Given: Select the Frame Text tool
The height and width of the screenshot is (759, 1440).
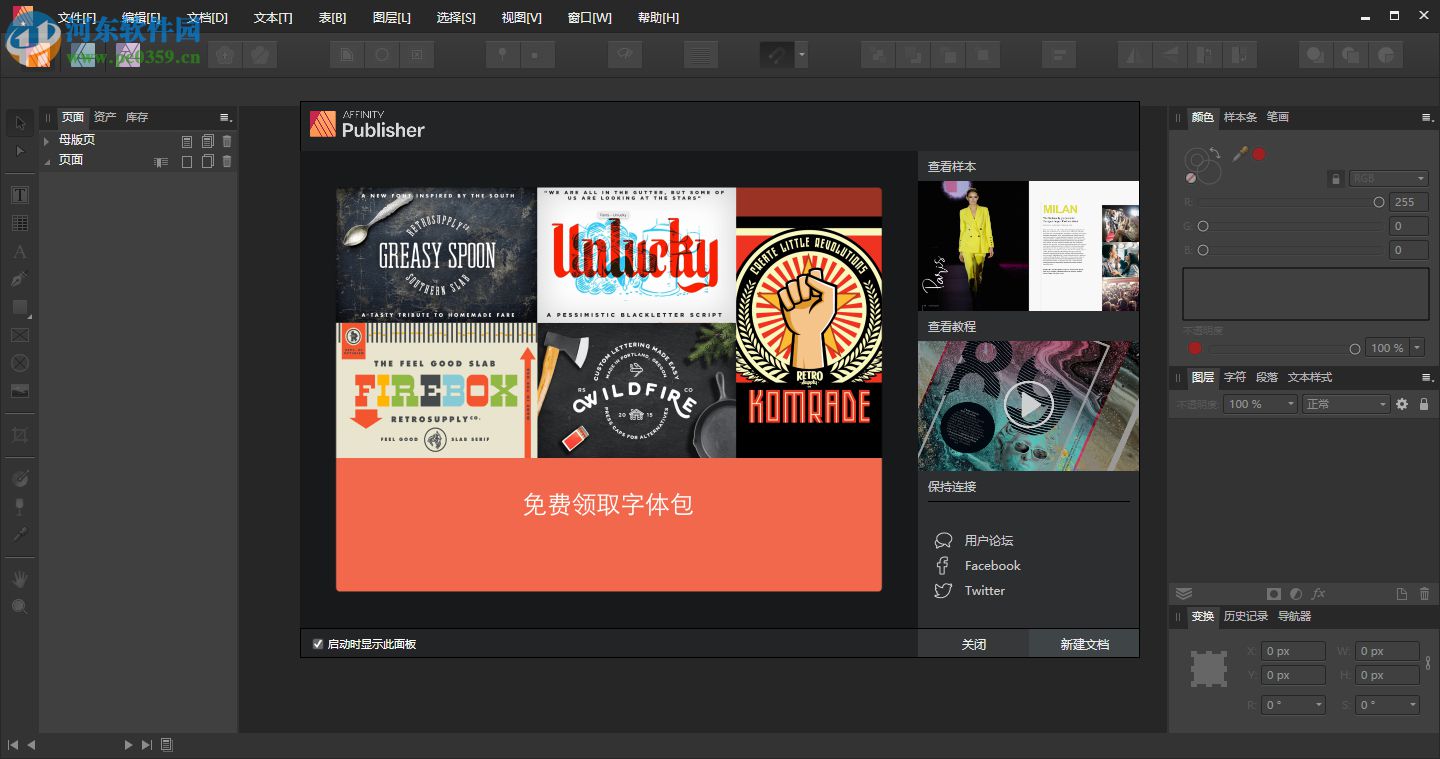Looking at the screenshot, I should click(x=19, y=195).
